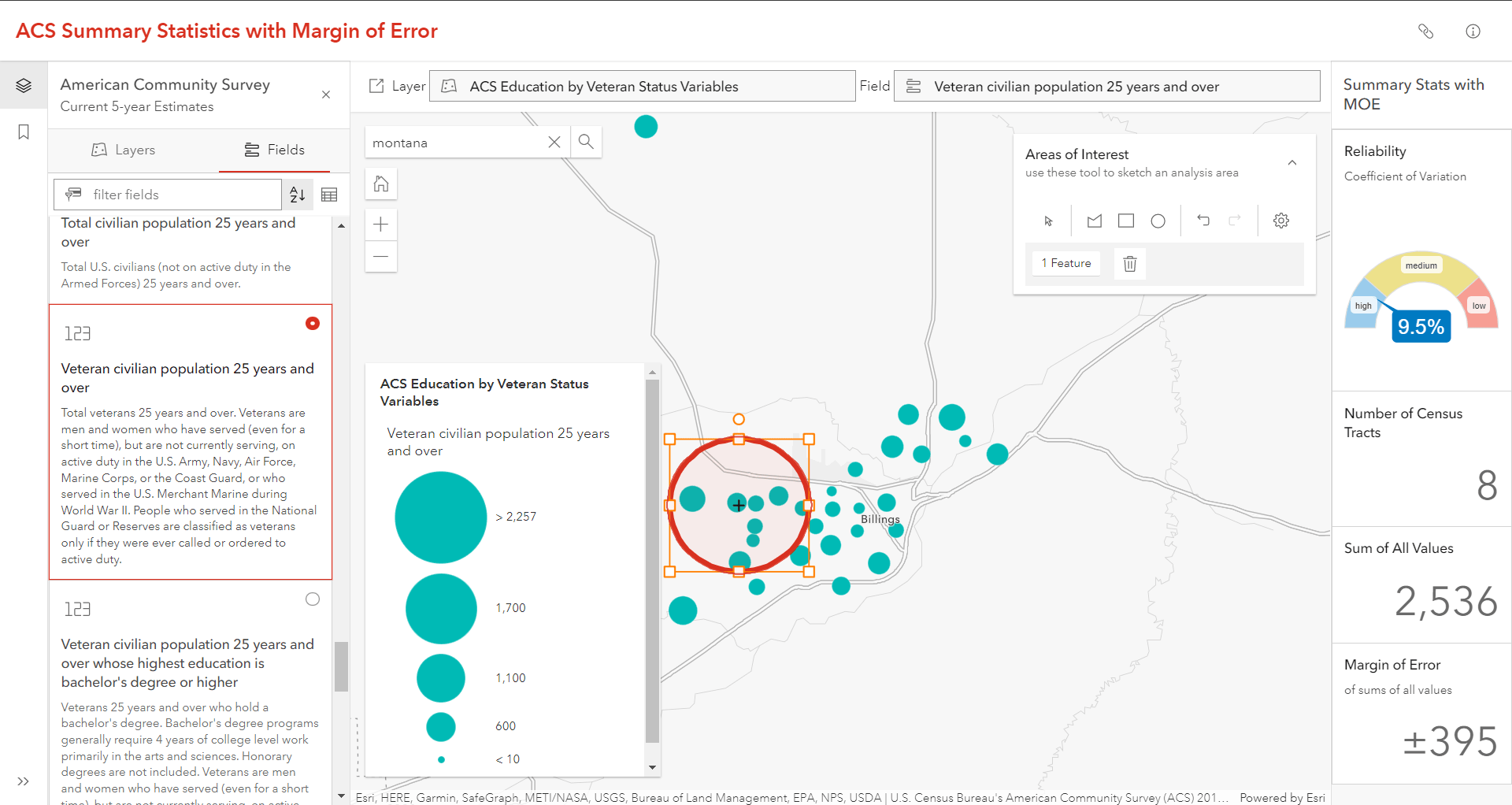Click the search magnifier button
The height and width of the screenshot is (805, 1512).
click(586, 142)
